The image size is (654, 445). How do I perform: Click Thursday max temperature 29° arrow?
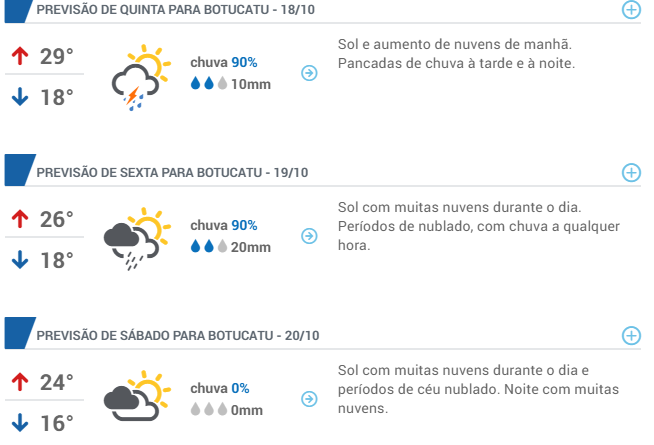pos(20,56)
